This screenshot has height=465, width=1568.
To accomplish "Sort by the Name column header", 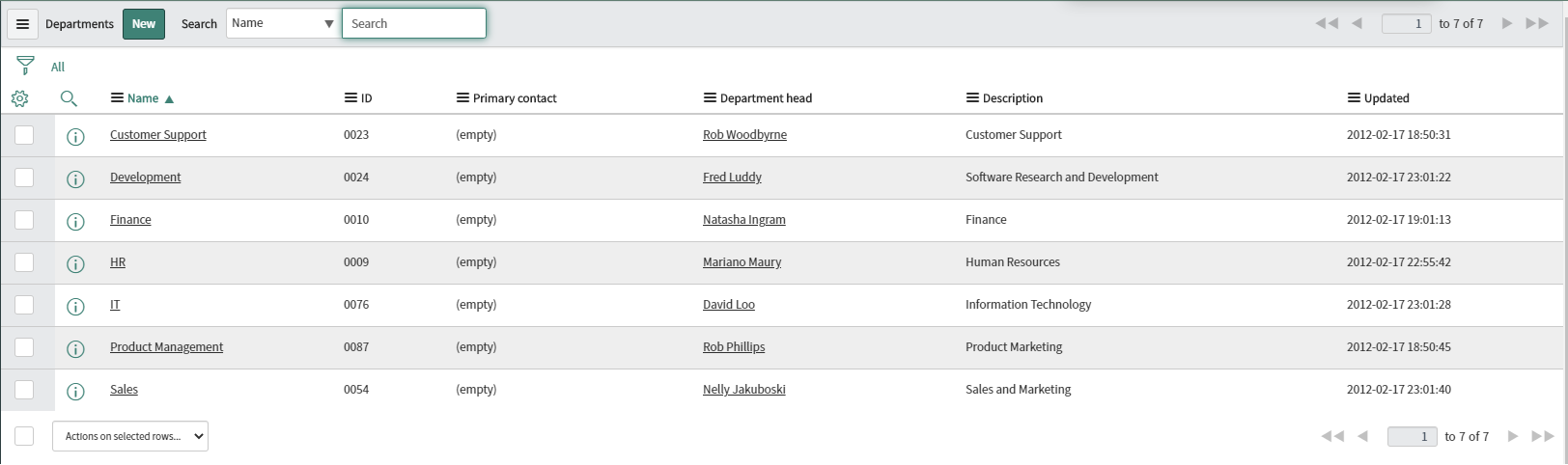I will click(143, 98).
